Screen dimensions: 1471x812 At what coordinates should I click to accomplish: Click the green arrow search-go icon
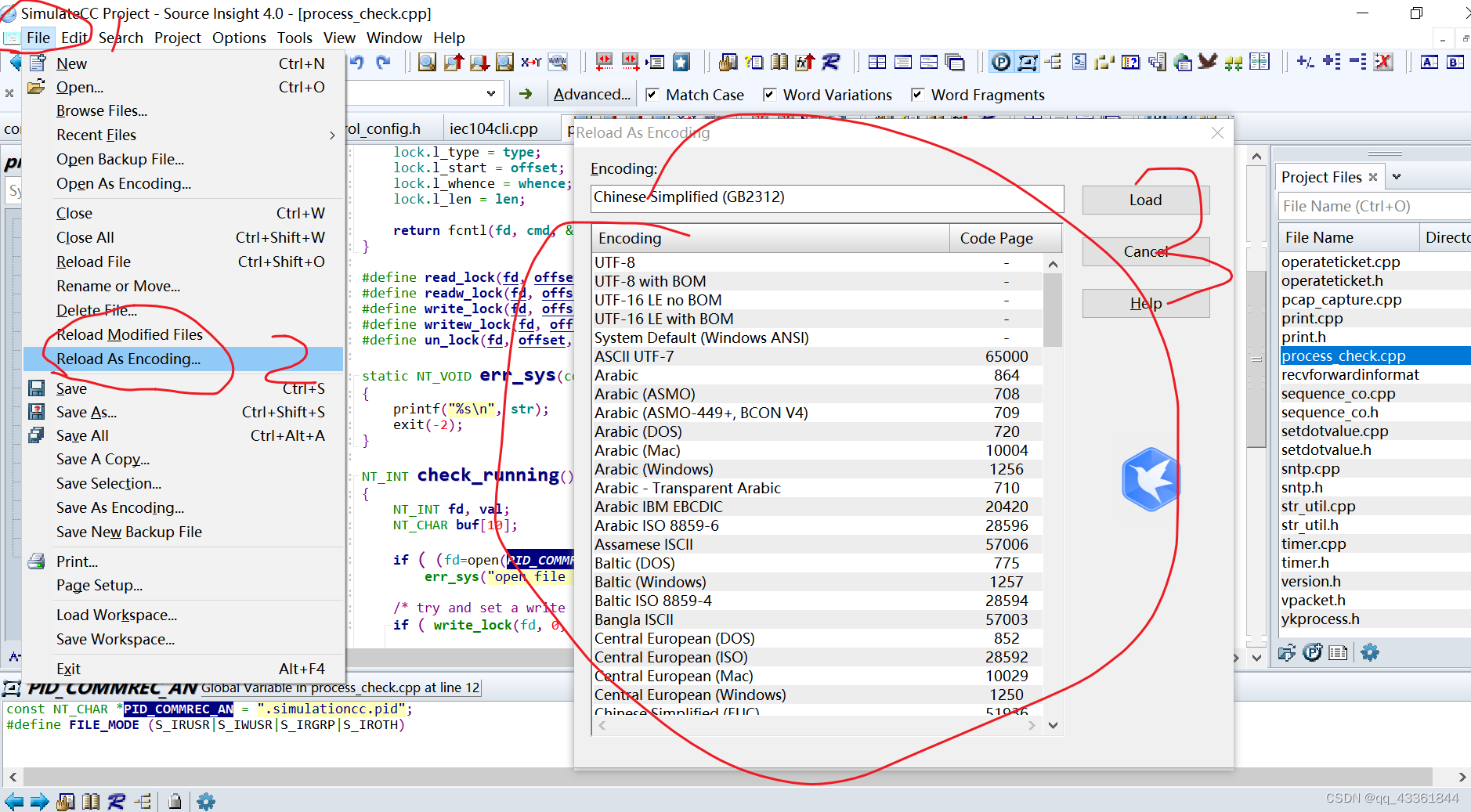(526, 95)
